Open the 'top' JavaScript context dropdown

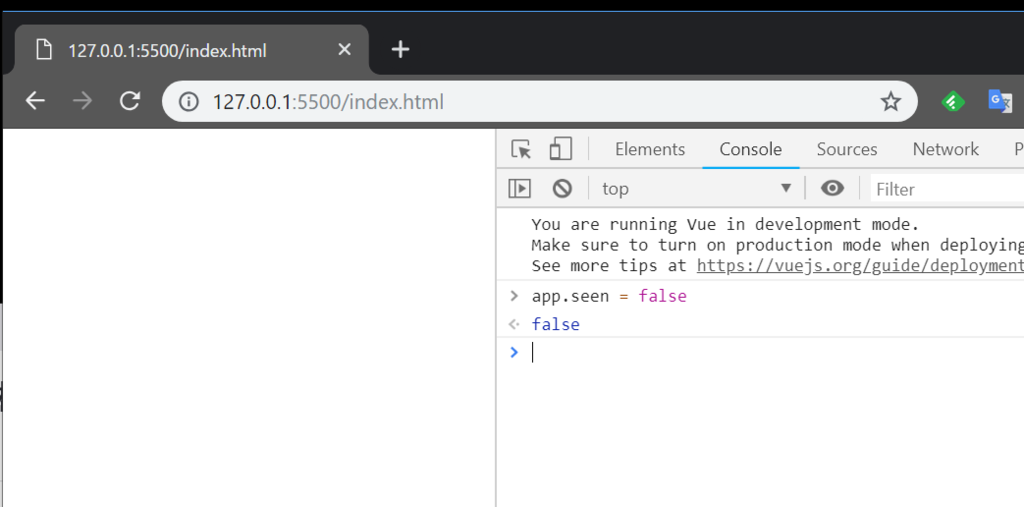pos(696,189)
